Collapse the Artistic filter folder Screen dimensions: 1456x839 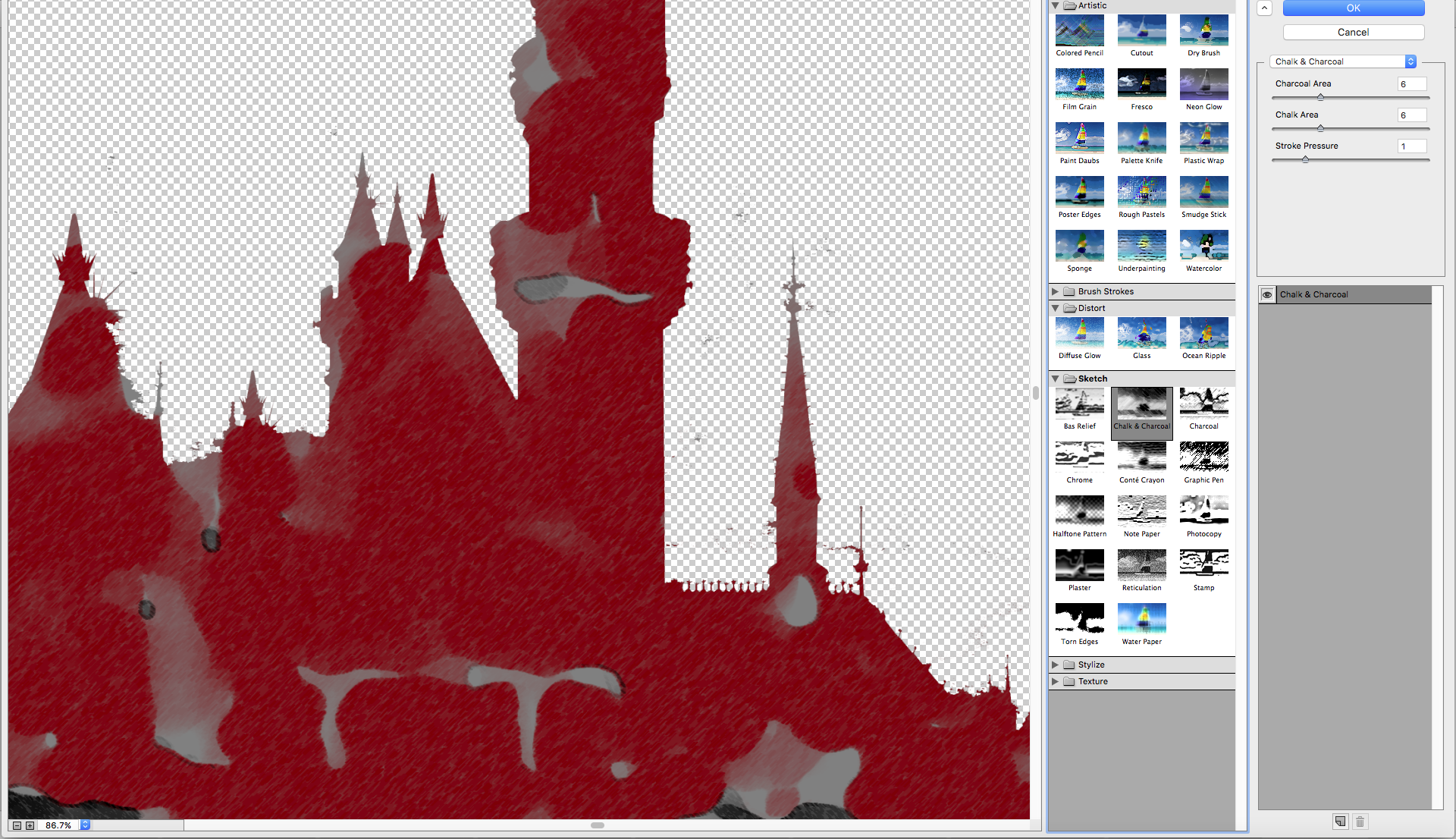click(x=1055, y=5)
